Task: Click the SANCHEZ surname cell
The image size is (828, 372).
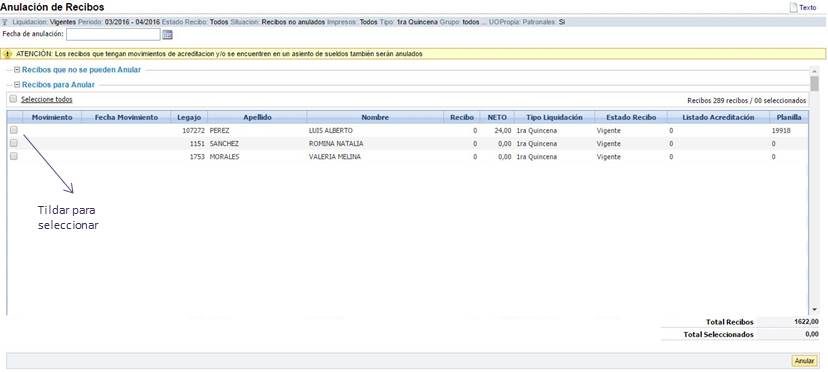Action: (x=224, y=144)
